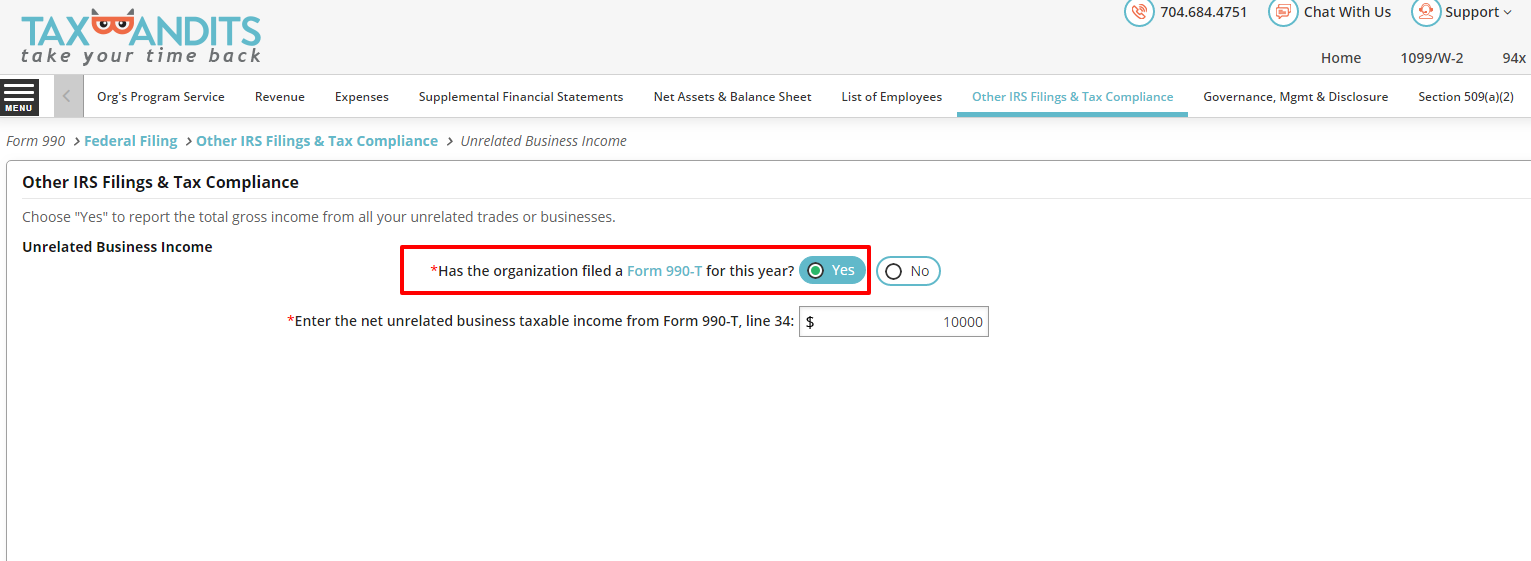Click the left arrow to scroll tabs back
The image size is (1531, 561).
[x=67, y=97]
